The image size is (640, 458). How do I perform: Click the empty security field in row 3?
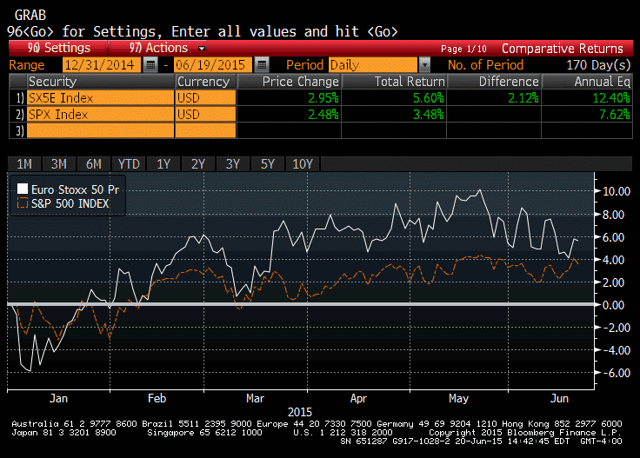[x=100, y=131]
